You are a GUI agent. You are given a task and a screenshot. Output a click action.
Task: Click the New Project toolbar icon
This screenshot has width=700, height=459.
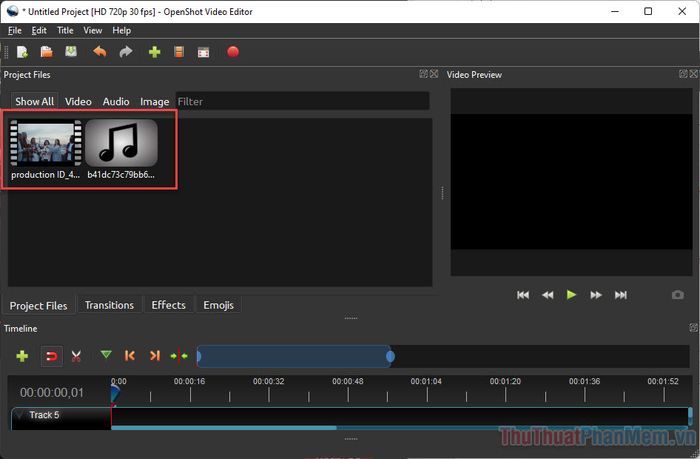[x=22, y=52]
